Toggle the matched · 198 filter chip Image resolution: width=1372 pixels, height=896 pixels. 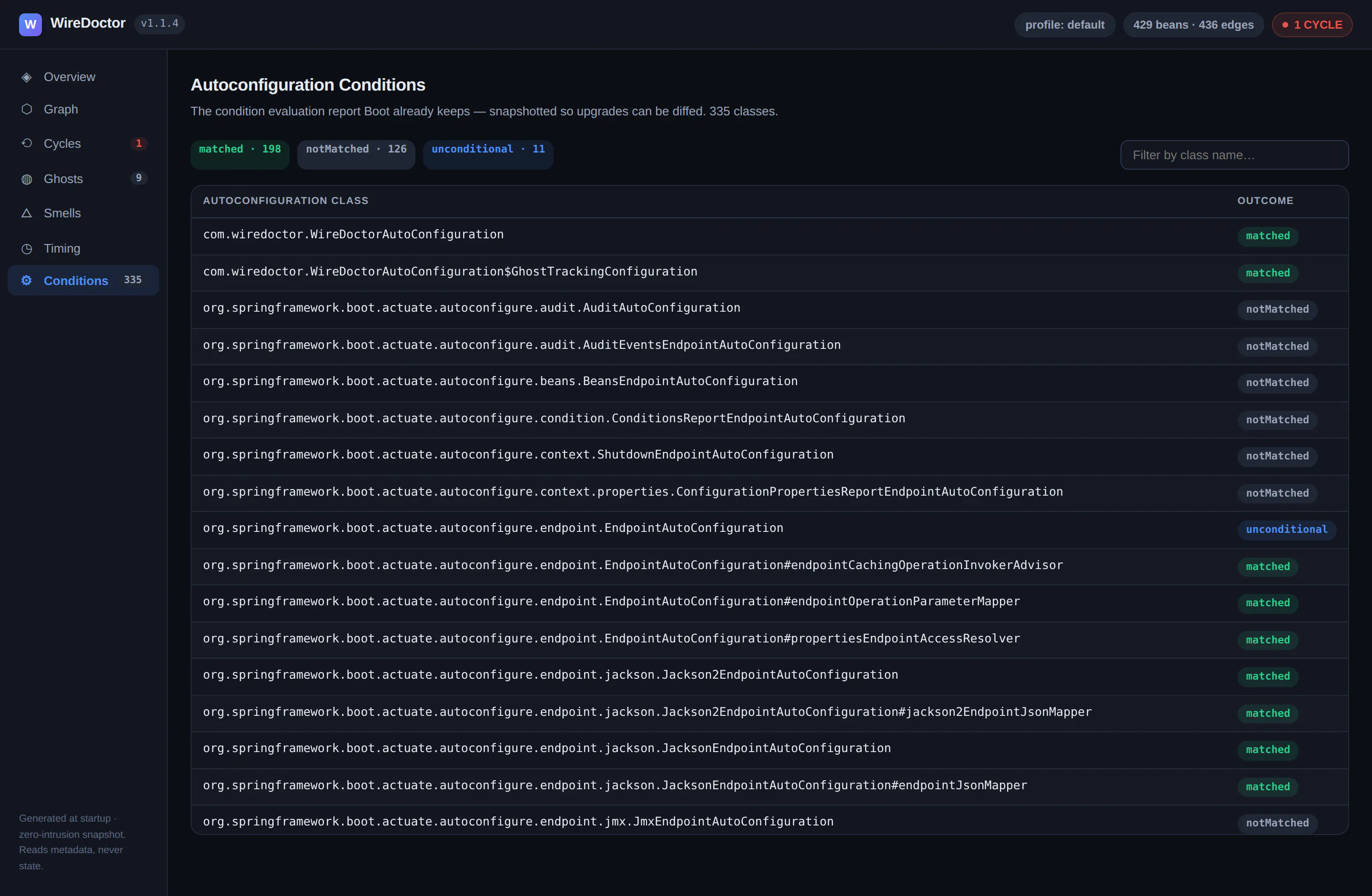[x=240, y=154]
